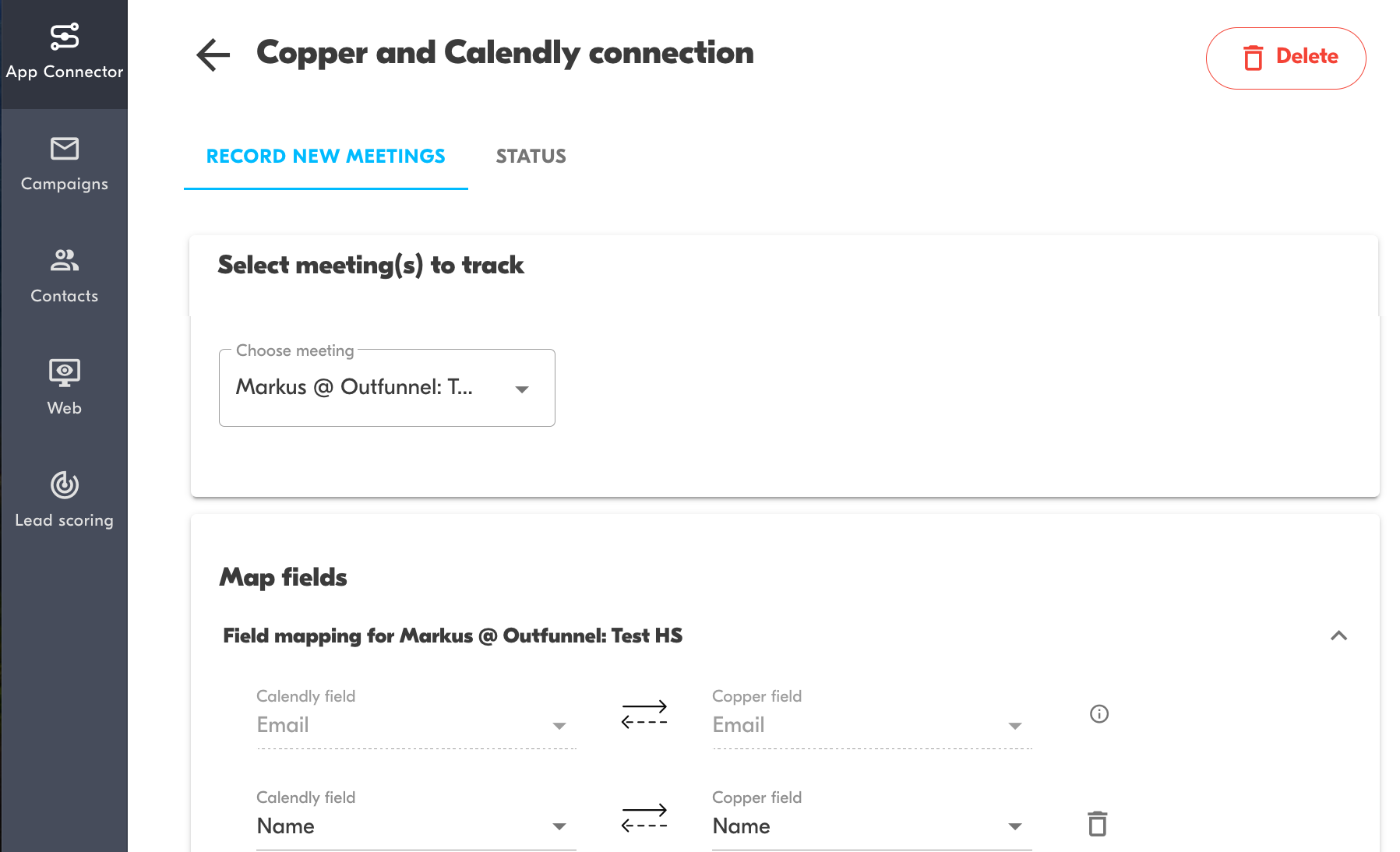The height and width of the screenshot is (852, 1400).
Task: Open Lead scoring target icon
Action: (65, 484)
